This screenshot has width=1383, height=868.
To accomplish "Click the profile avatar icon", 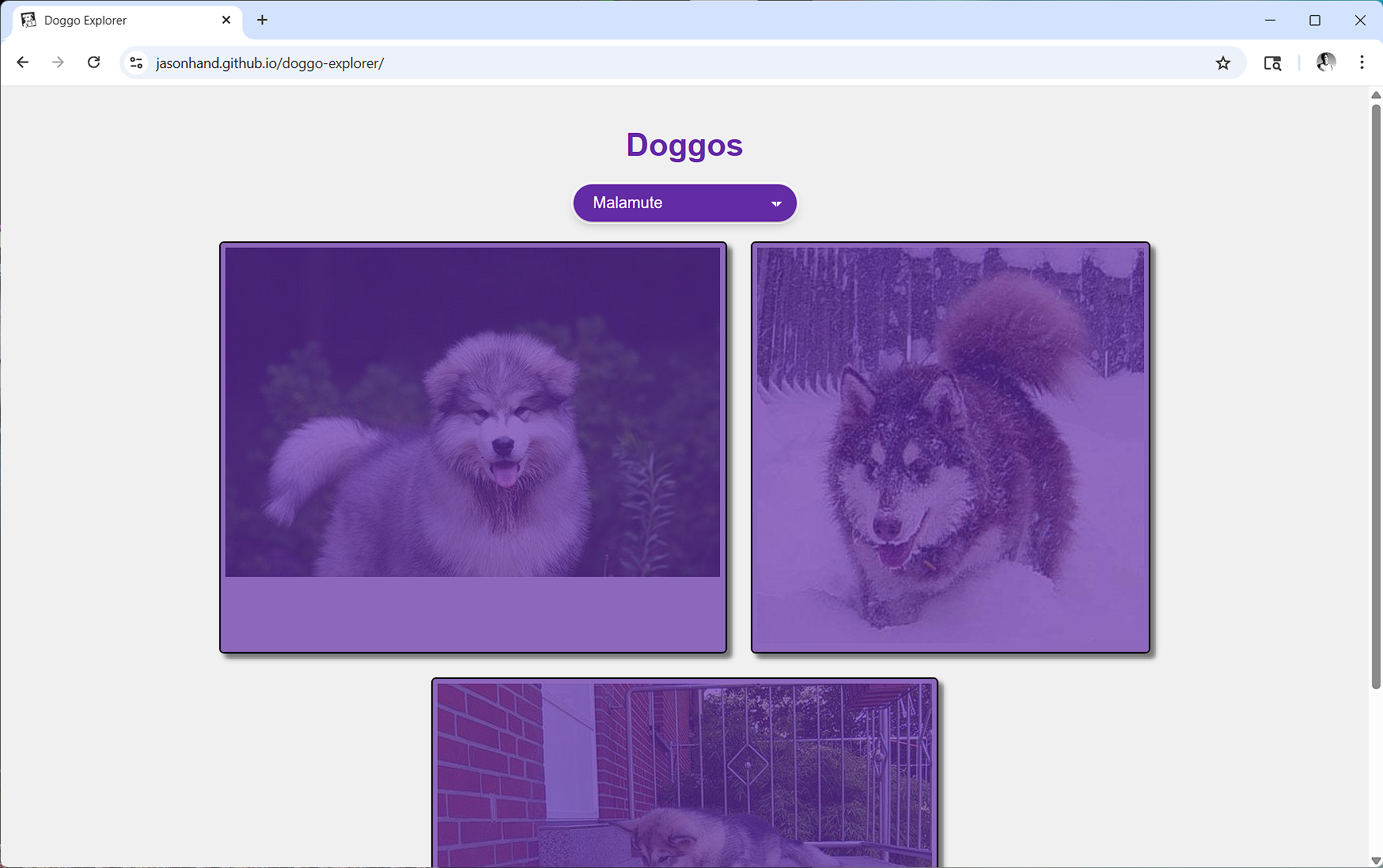I will (1325, 63).
